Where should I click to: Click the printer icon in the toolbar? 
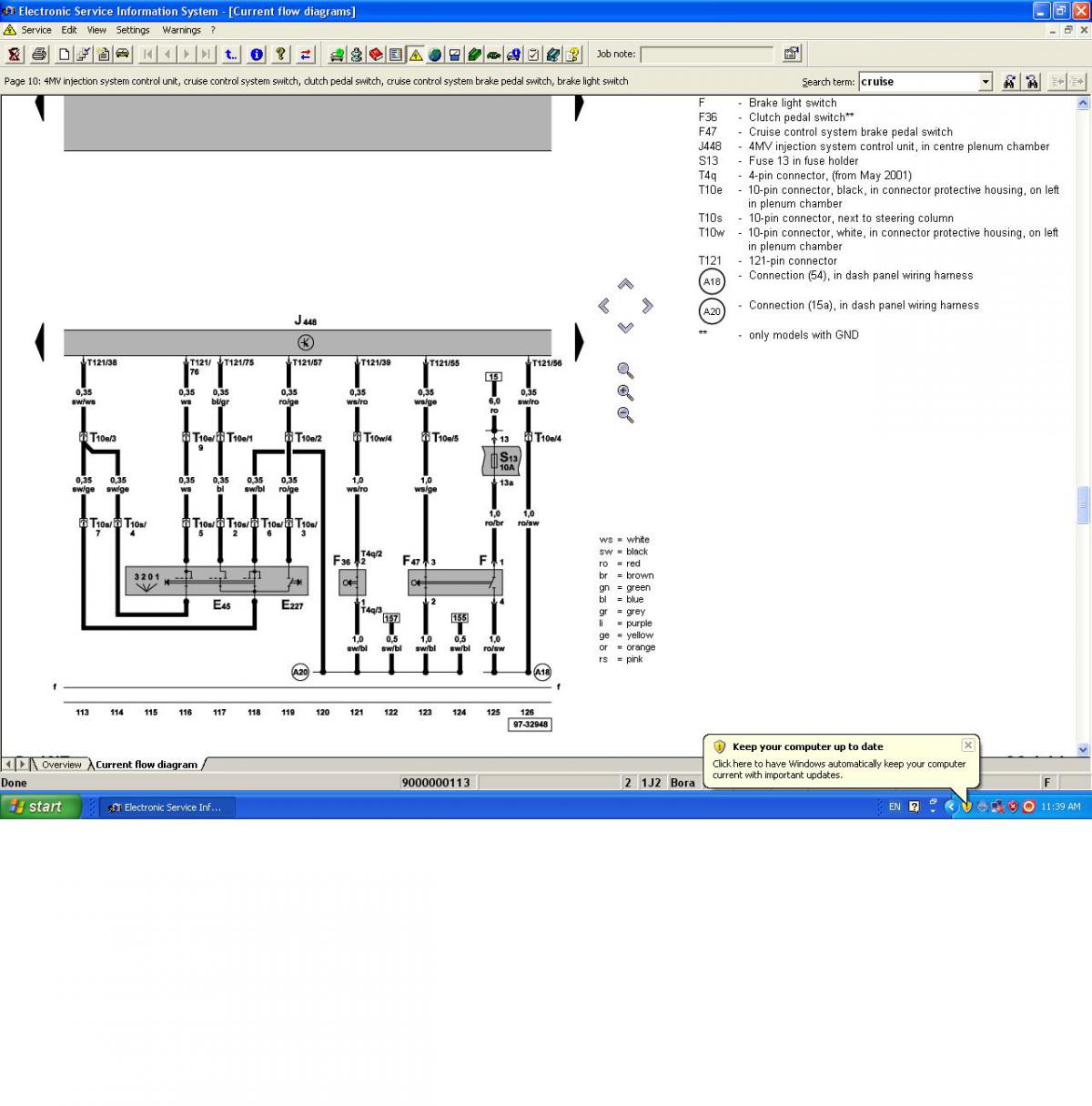[x=39, y=55]
